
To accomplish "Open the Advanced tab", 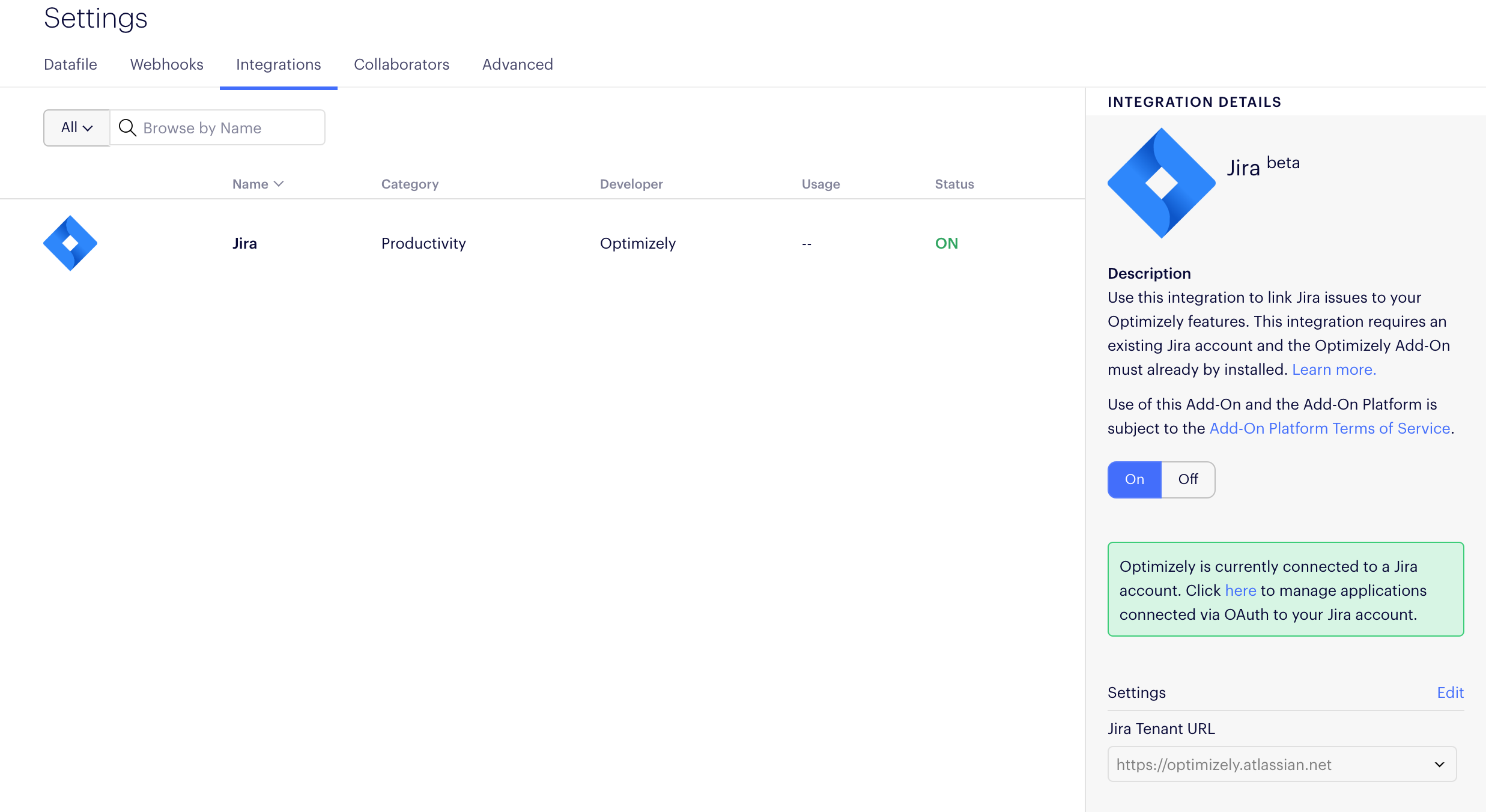I will tap(517, 64).
